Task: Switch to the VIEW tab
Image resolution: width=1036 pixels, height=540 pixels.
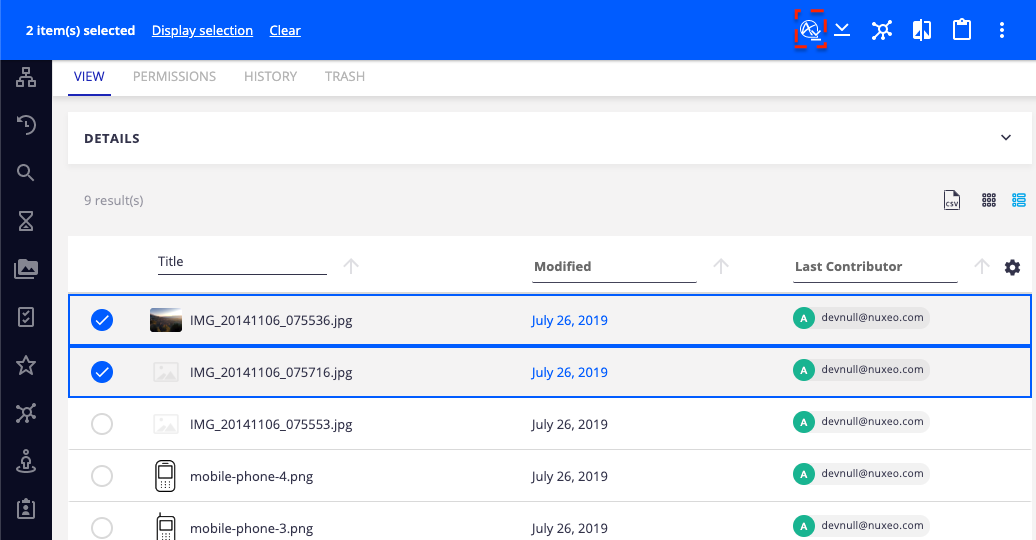Action: 89,77
